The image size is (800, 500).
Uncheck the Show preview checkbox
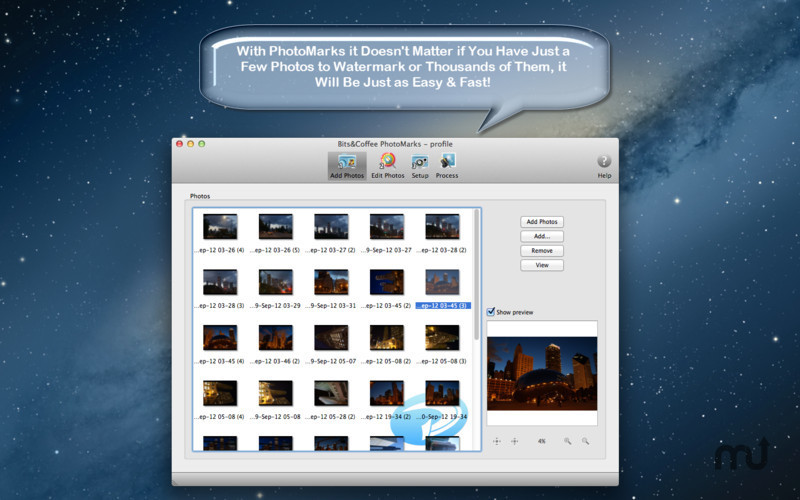pos(491,311)
